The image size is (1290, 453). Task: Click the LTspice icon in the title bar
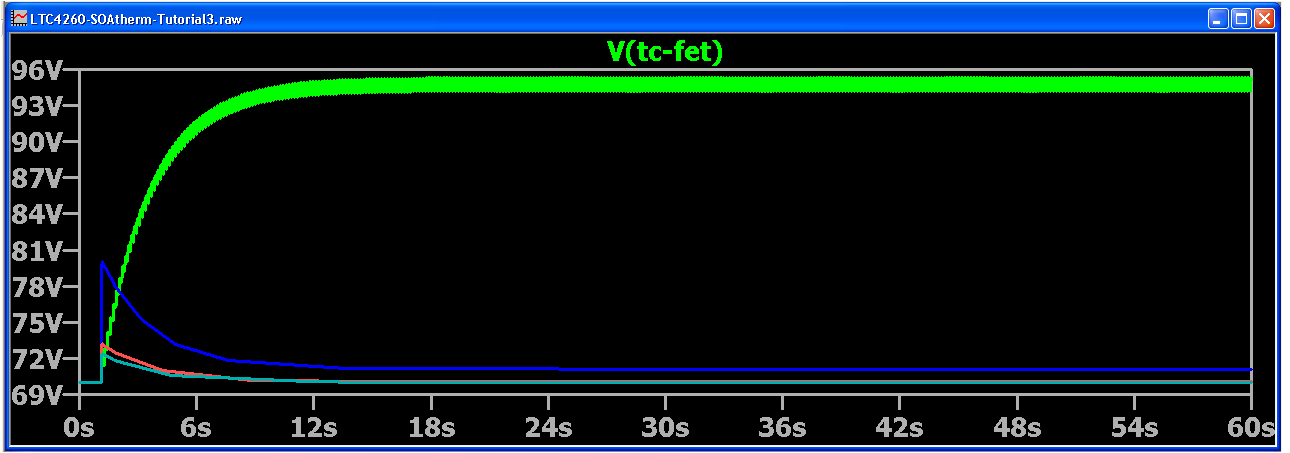(x=19, y=19)
